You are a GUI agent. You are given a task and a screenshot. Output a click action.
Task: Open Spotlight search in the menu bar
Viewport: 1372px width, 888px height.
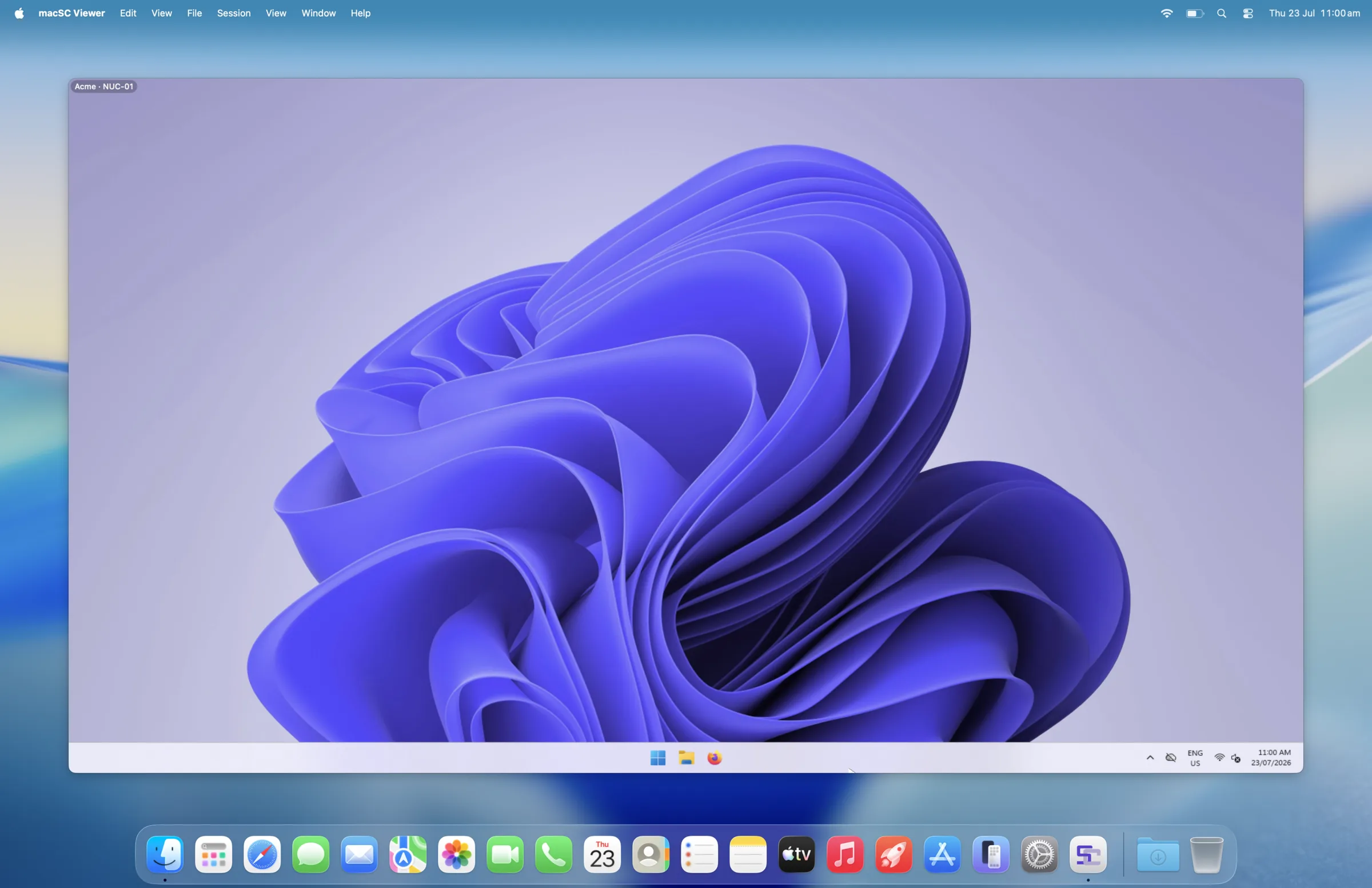1222,13
